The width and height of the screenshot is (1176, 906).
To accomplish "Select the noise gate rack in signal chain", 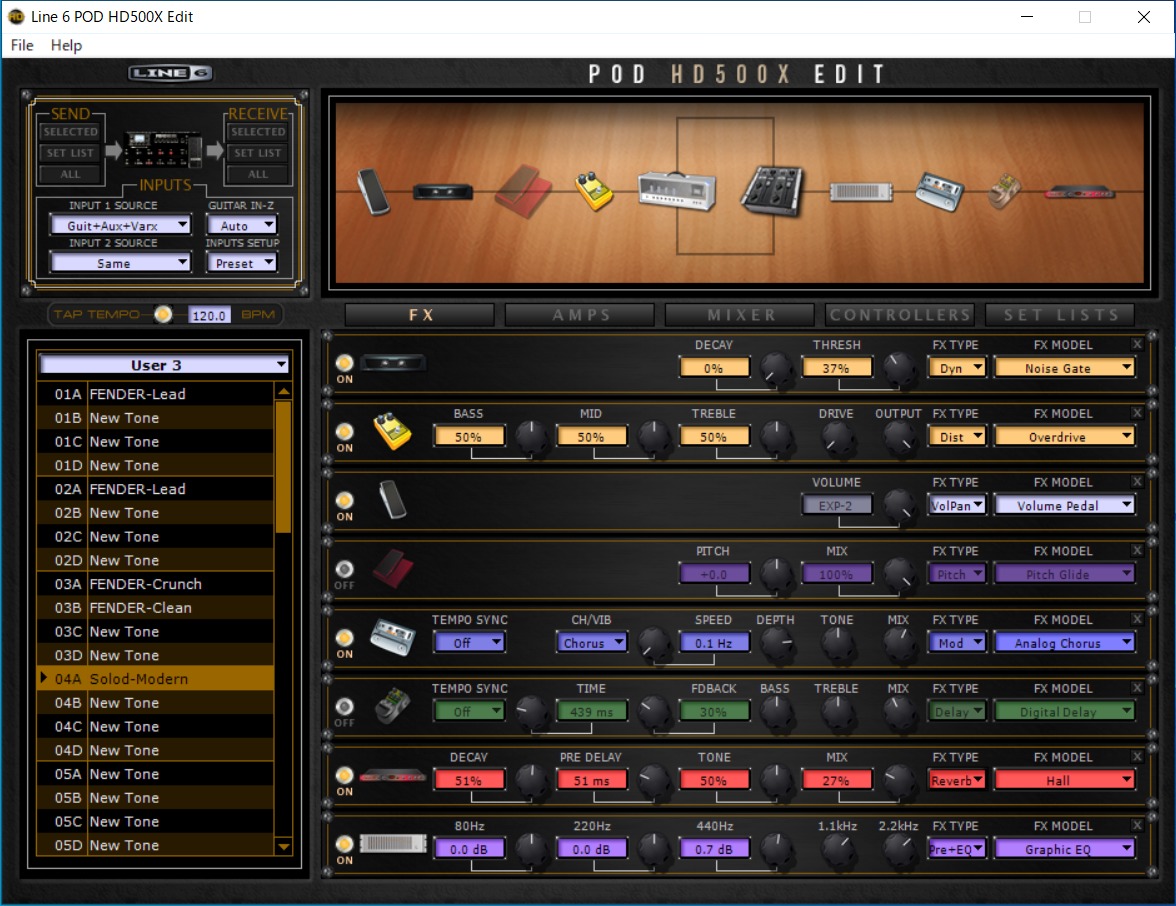I will pyautogui.click(x=442, y=192).
